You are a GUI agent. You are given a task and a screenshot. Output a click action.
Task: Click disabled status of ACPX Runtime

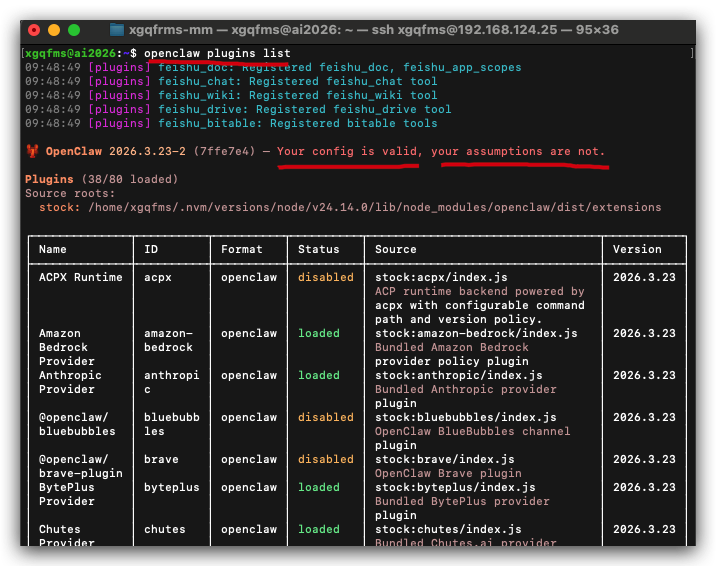point(326,277)
